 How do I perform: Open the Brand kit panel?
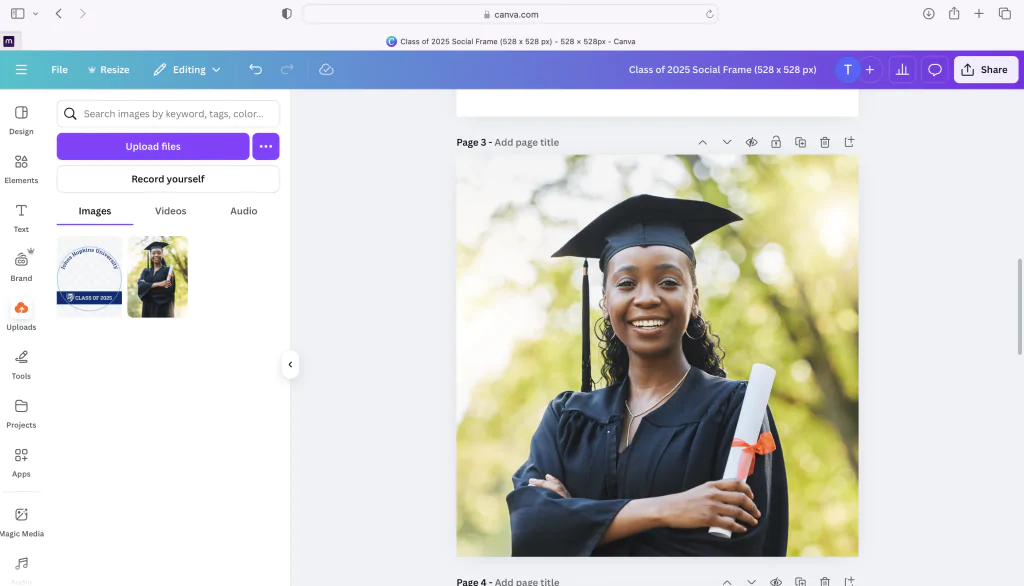point(21,267)
